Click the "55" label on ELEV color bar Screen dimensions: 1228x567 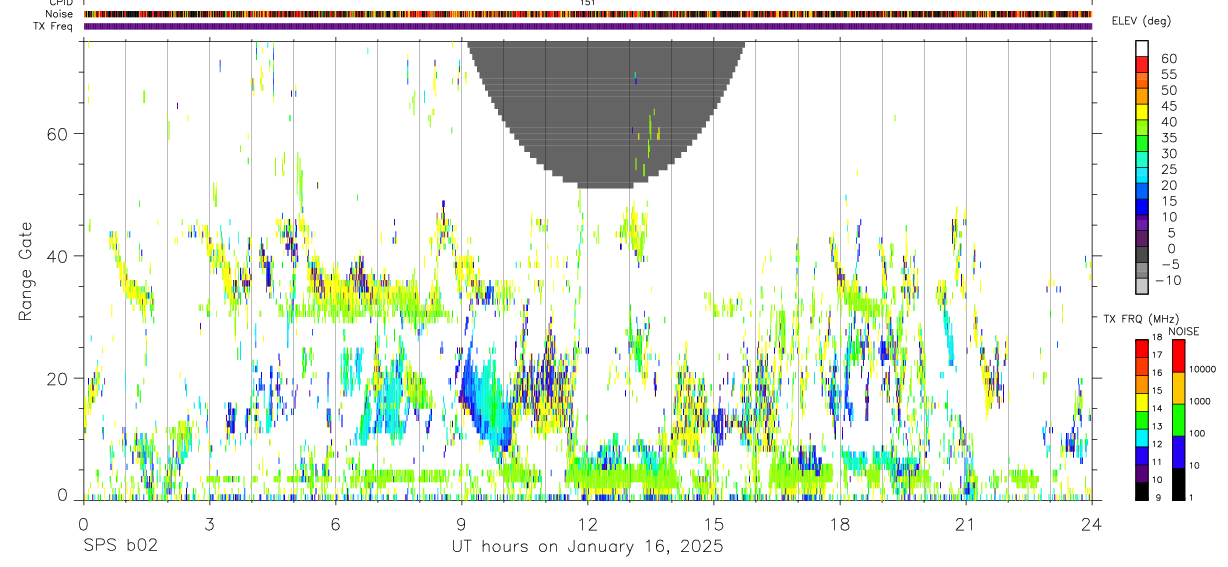(x=1168, y=75)
